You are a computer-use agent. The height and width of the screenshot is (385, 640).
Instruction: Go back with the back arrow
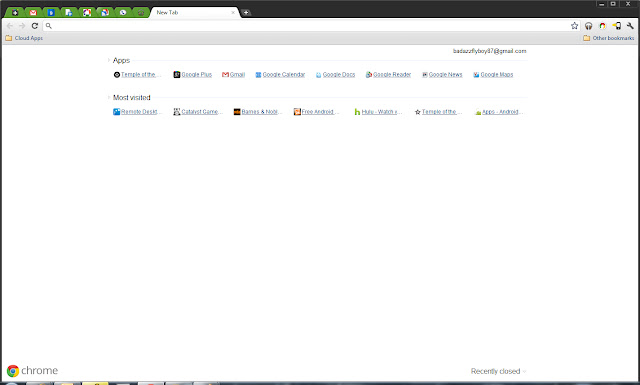click(x=10, y=26)
